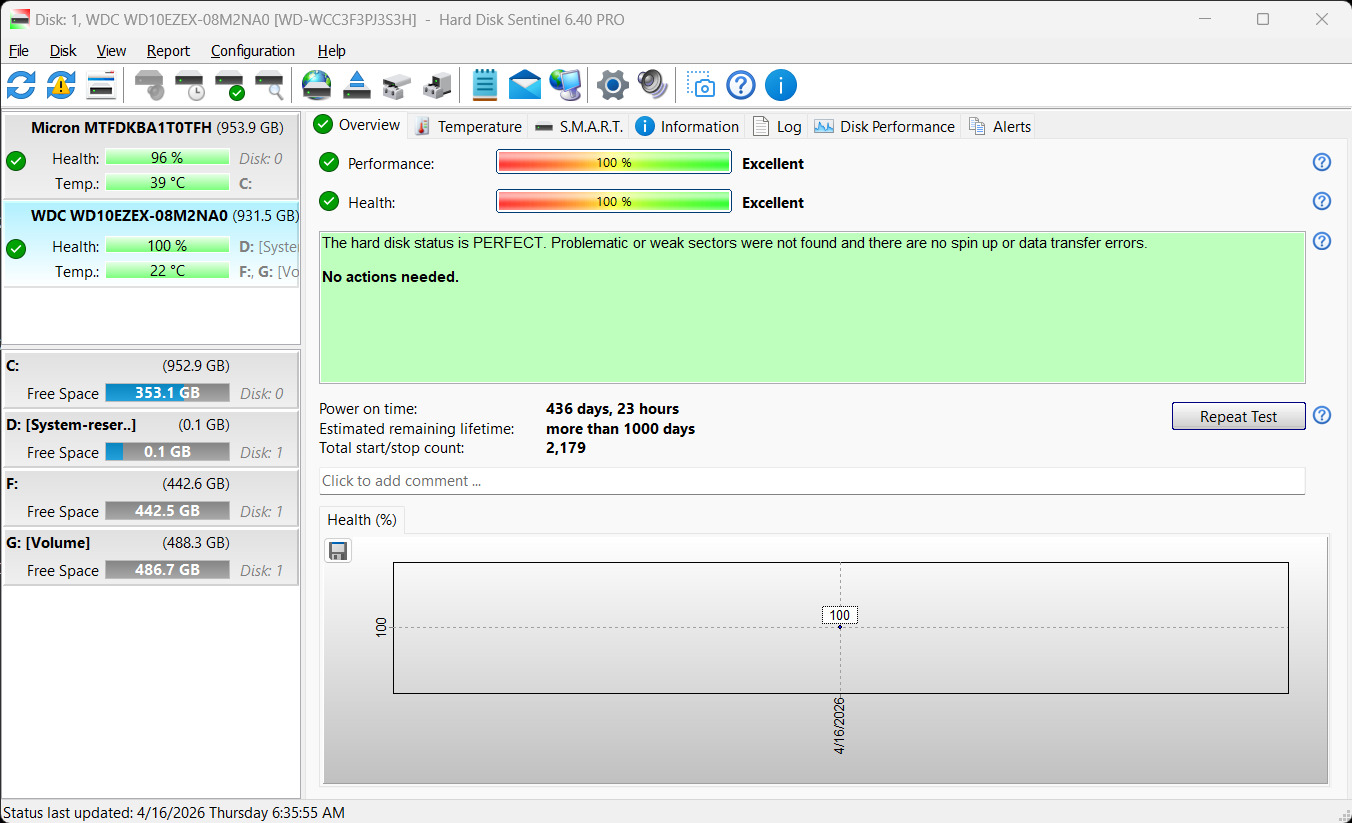Viewport: 1352px width, 823px height.
Task: Switch to the Temperature tab
Action: click(468, 127)
